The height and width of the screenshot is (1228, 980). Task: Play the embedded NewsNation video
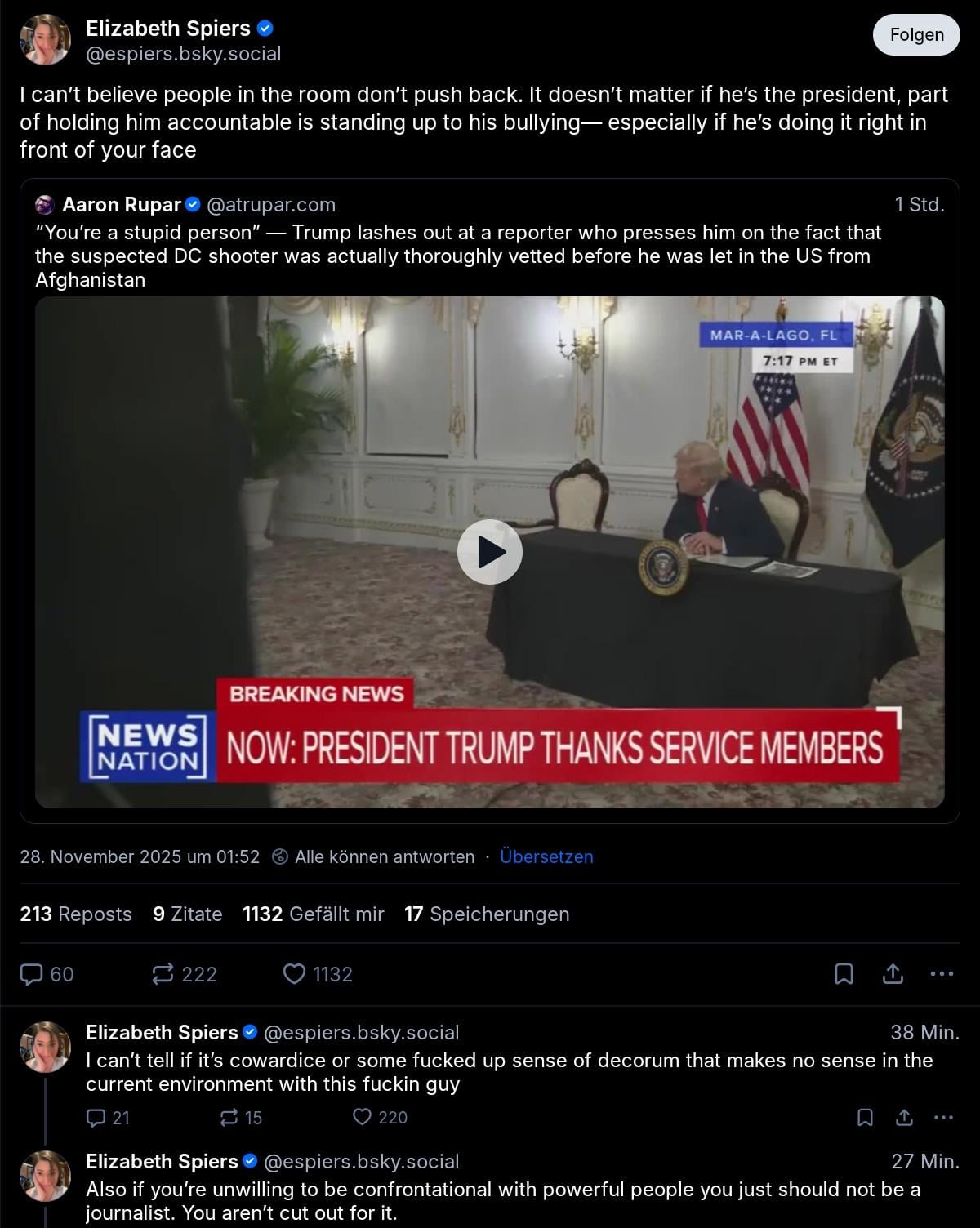tap(490, 552)
